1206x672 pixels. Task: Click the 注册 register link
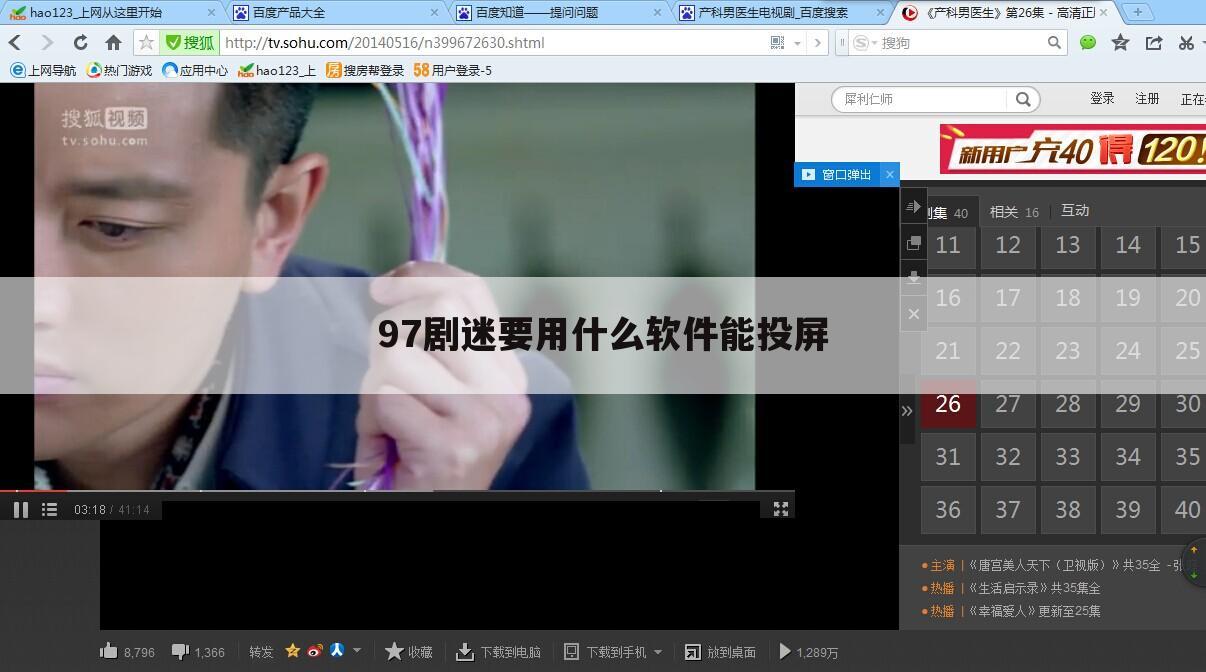pyautogui.click(x=1147, y=98)
